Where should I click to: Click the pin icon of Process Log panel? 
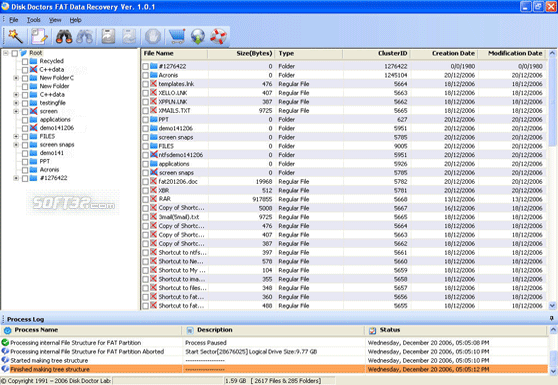tap(552, 318)
